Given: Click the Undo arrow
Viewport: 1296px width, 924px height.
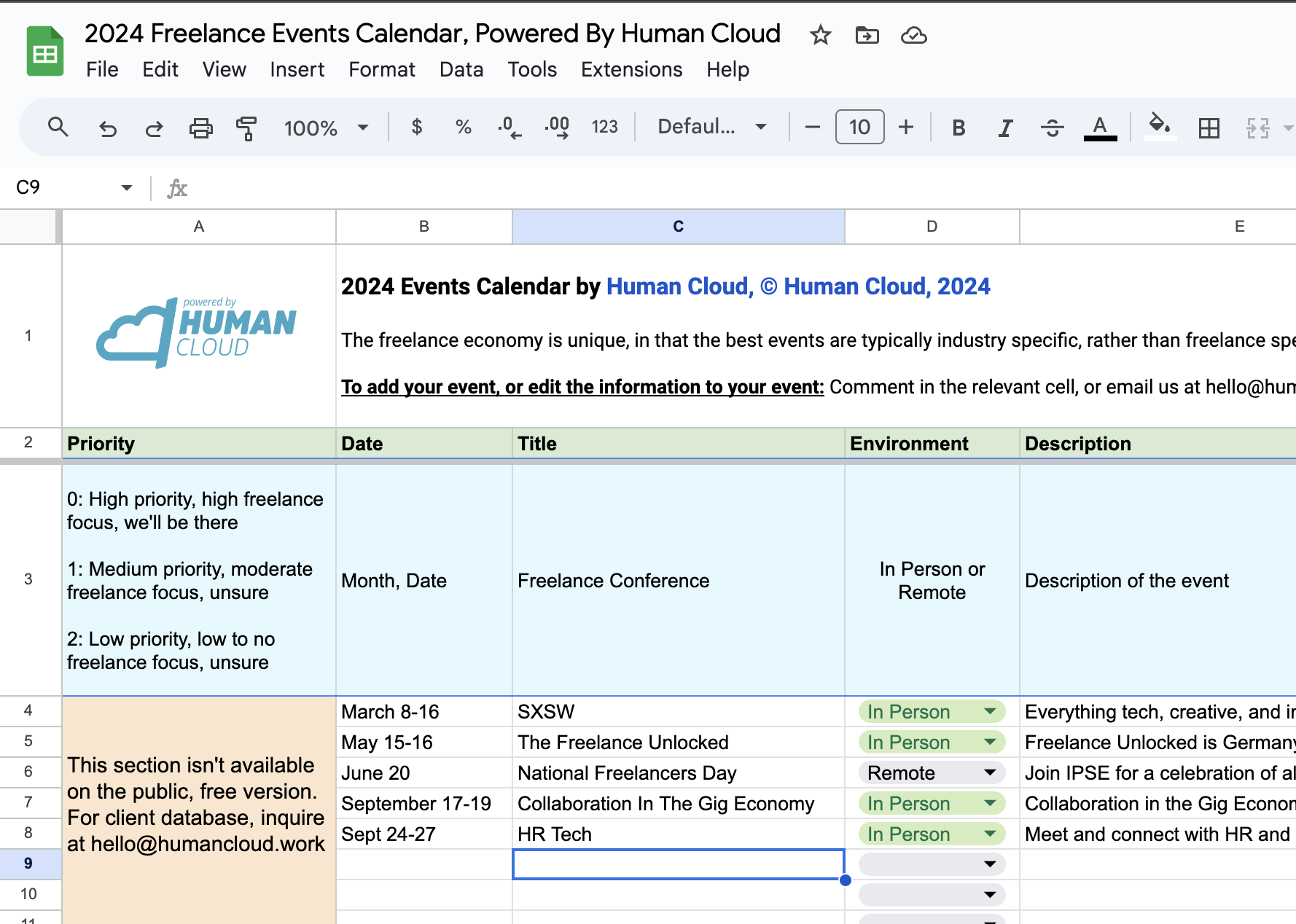Looking at the screenshot, I should [108, 128].
